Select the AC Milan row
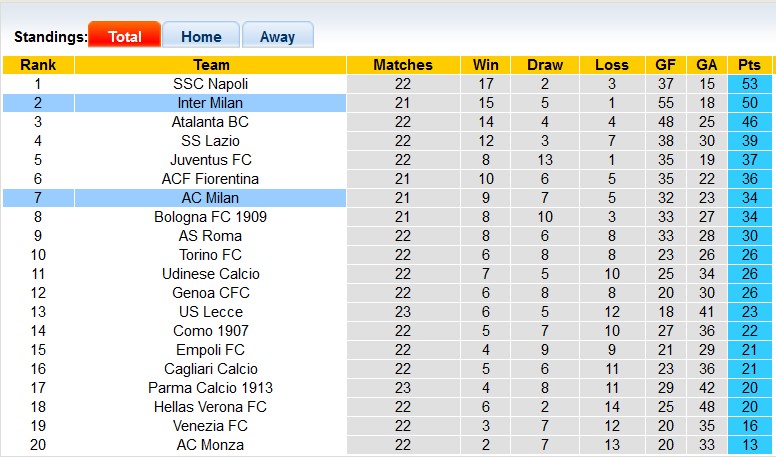The image size is (776, 457). pos(210,198)
